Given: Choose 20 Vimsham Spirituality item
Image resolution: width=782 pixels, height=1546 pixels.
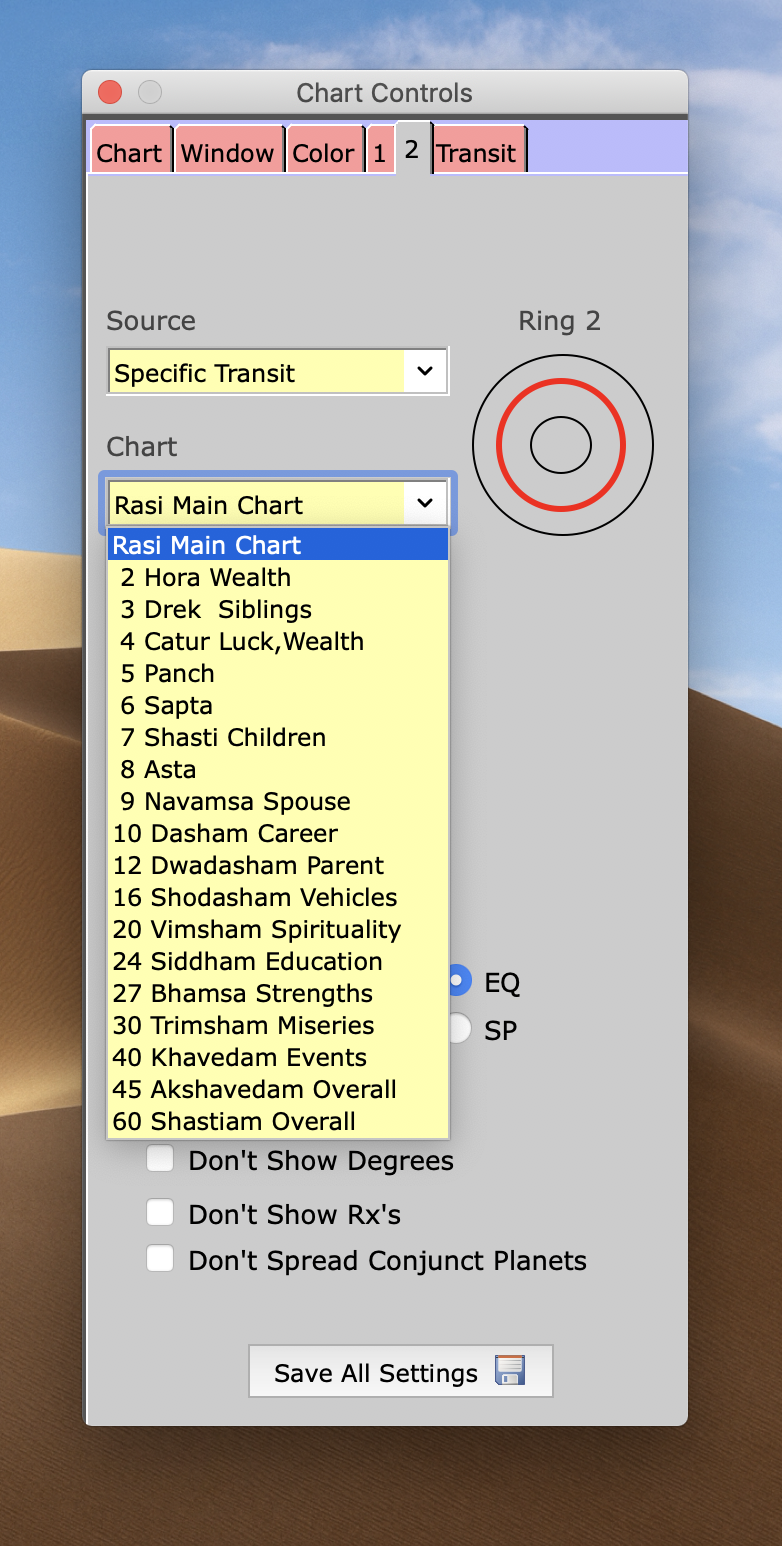Looking at the screenshot, I should [257, 929].
